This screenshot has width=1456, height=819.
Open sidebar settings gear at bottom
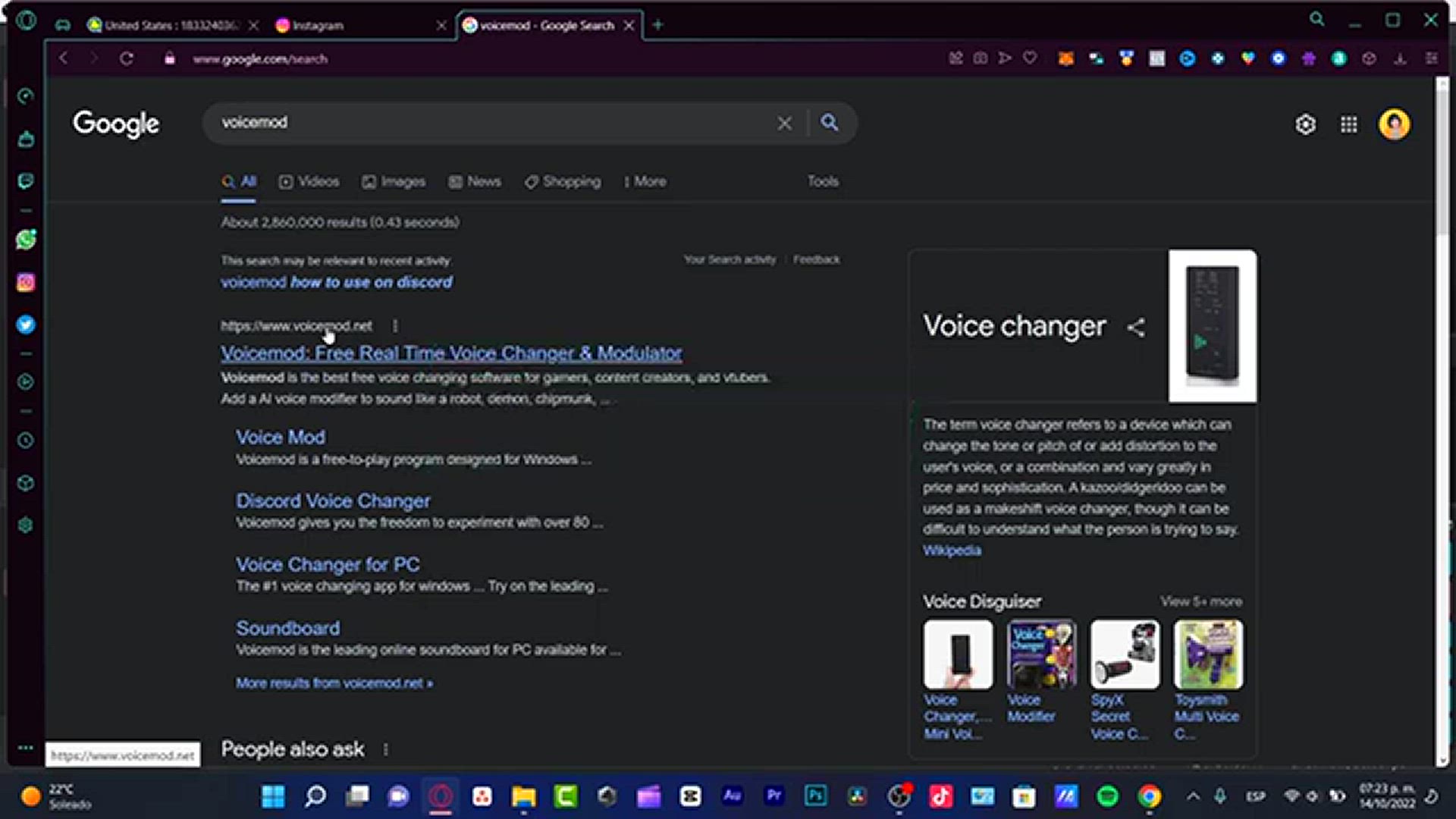point(26,525)
